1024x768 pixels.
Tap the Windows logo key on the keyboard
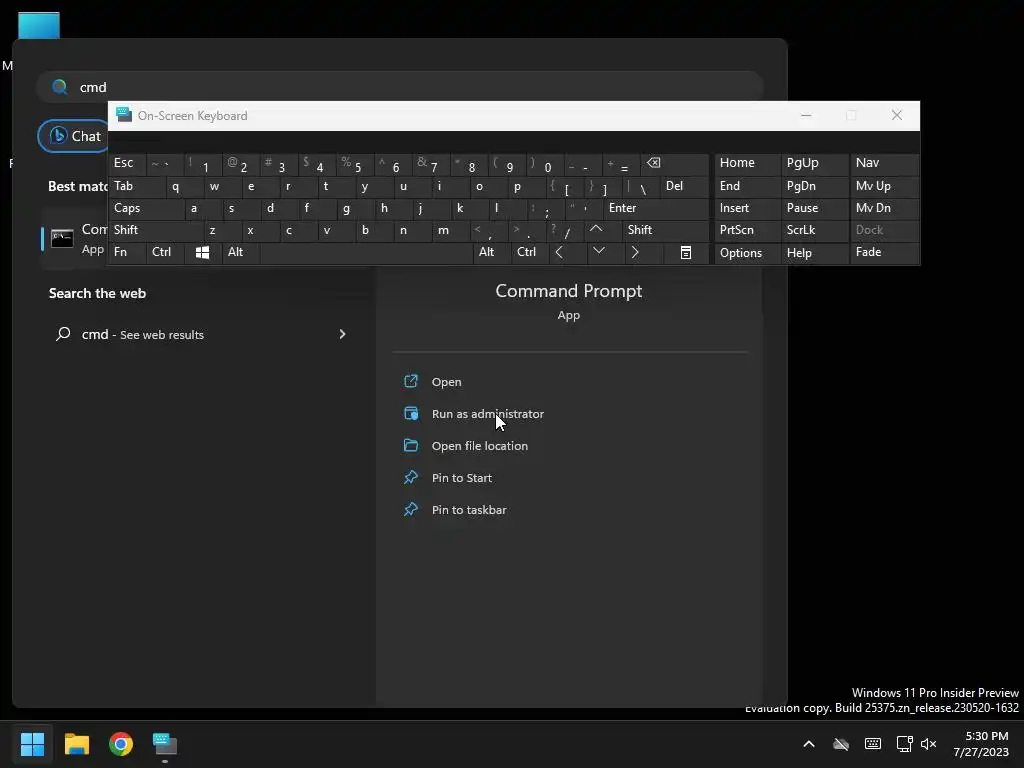pos(202,252)
